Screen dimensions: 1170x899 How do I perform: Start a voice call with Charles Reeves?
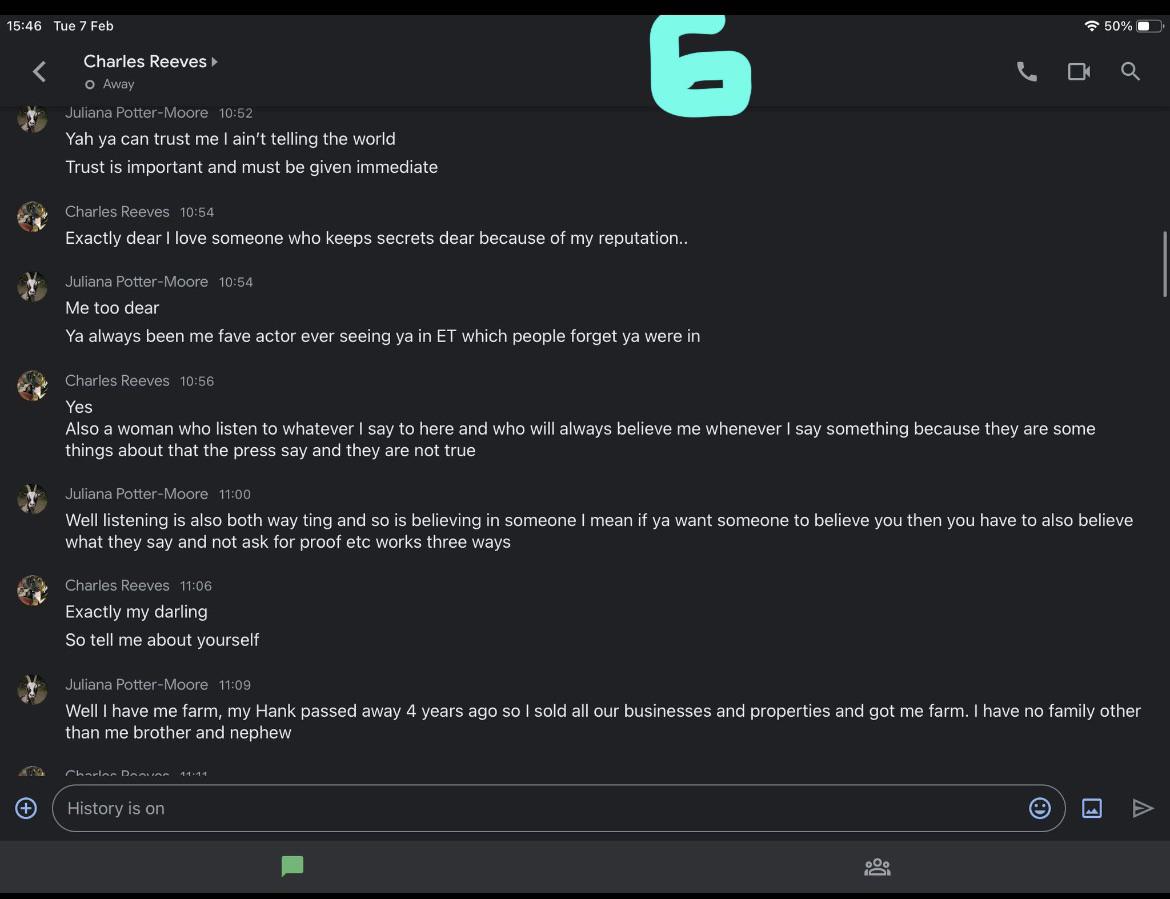[1026, 71]
